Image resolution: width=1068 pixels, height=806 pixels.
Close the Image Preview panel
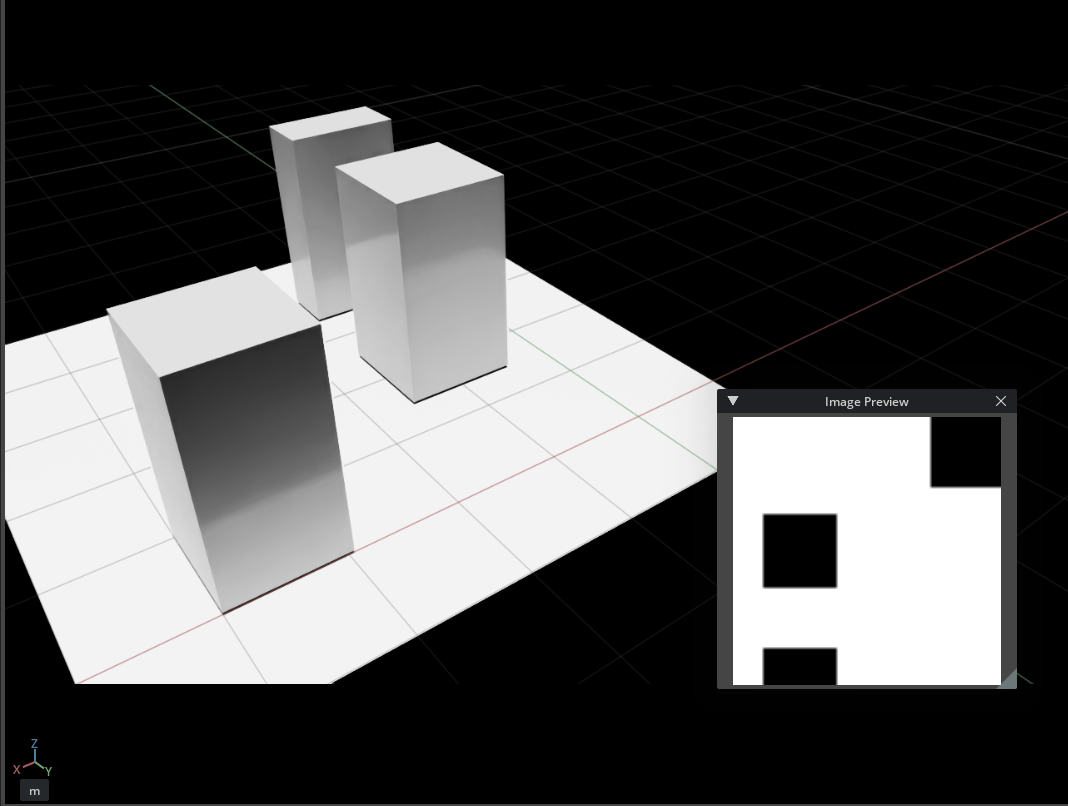click(1000, 401)
